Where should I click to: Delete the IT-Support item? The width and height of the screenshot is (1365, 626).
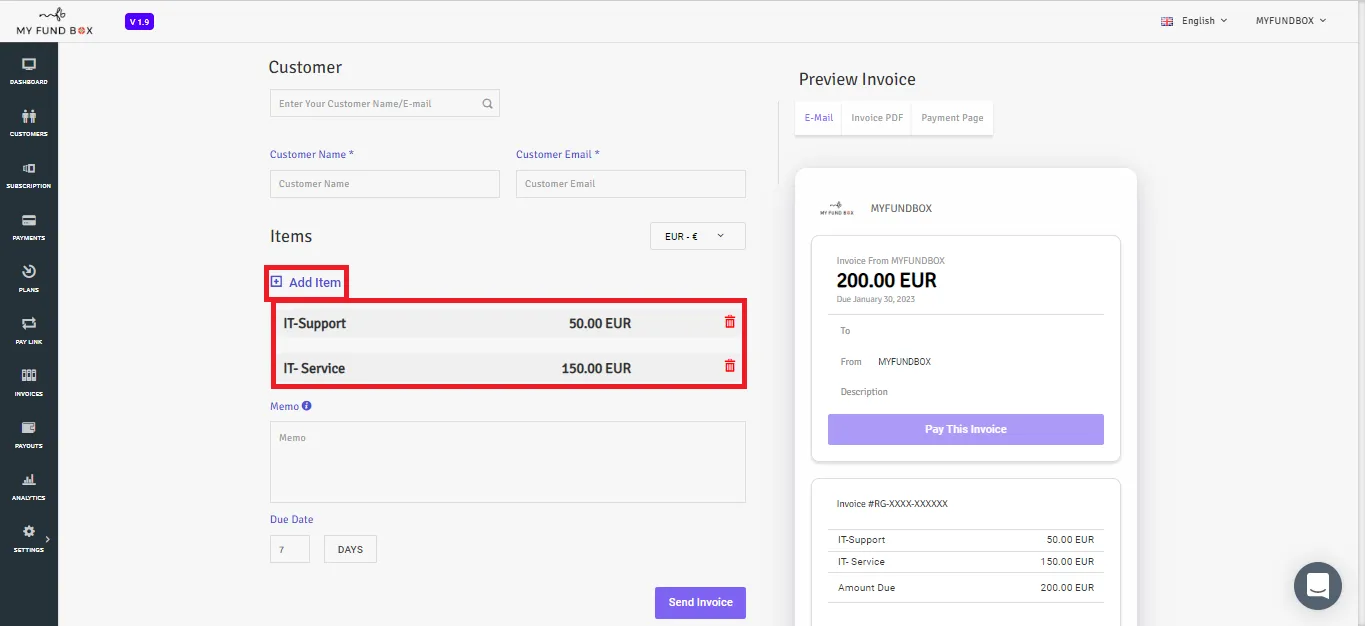[x=730, y=322]
